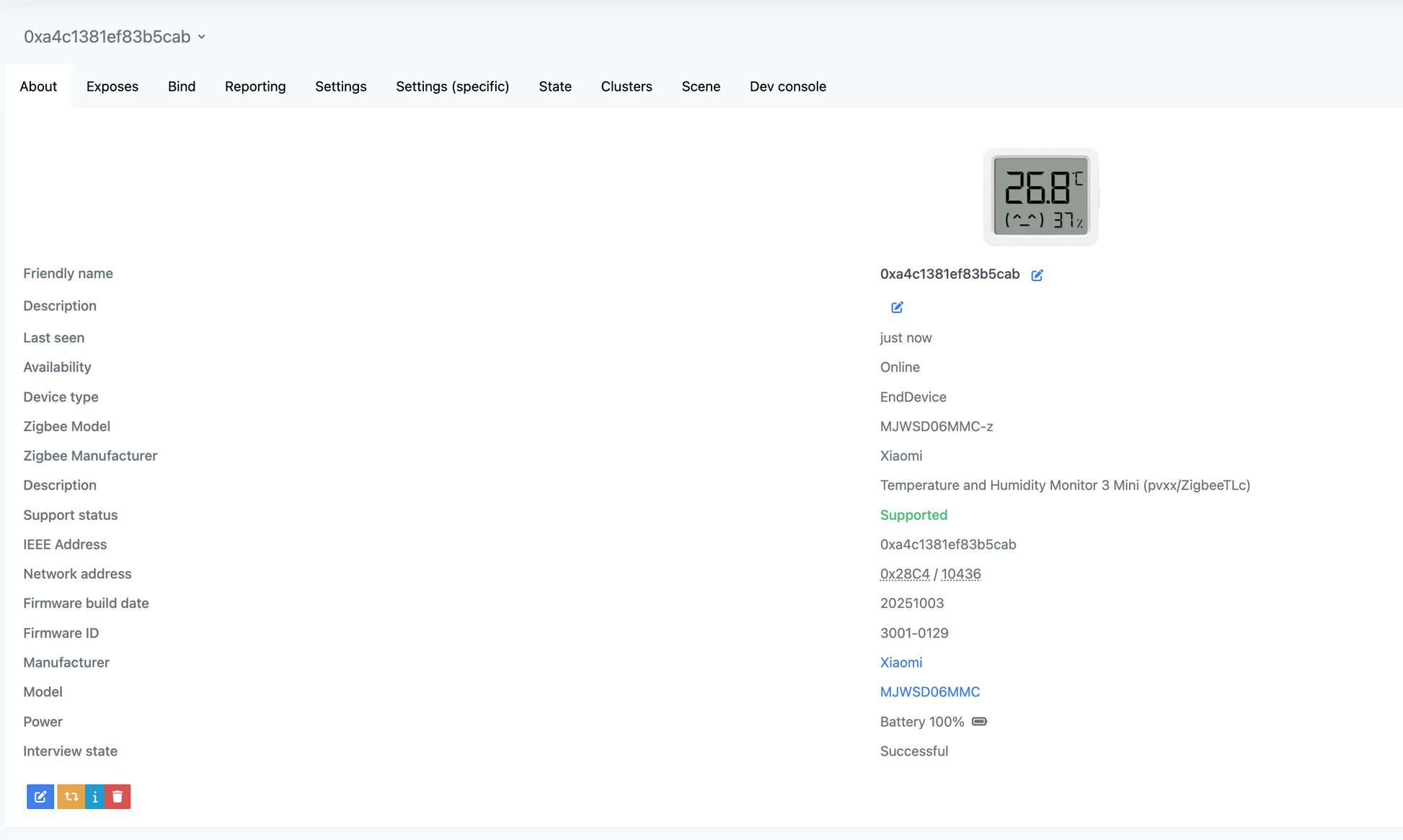Switch to Clusters tab

click(627, 87)
